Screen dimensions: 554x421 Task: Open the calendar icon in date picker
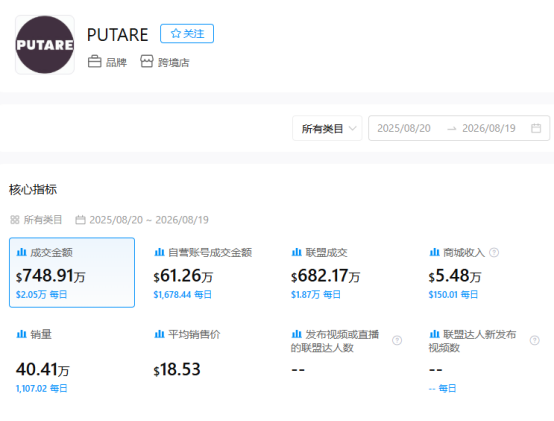(x=536, y=128)
